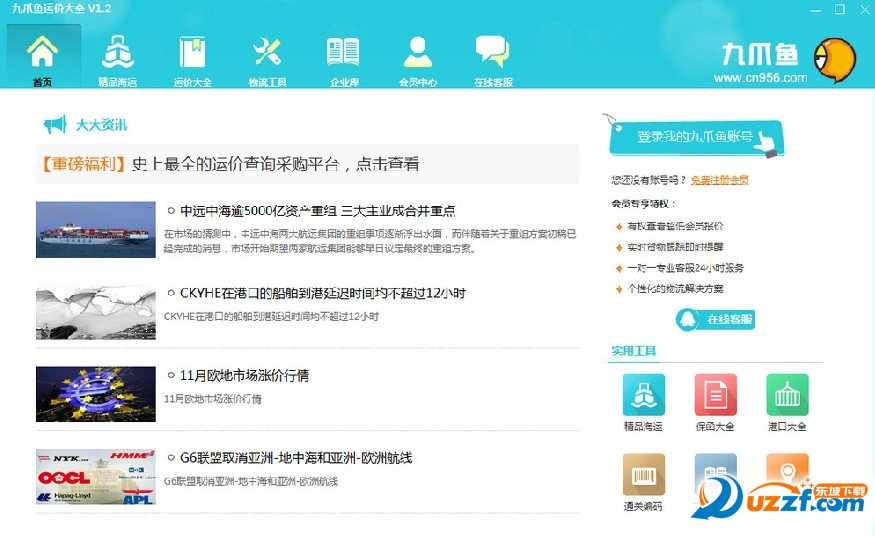
Task: Click the Euro symbol news thumbnail
Action: [x=96, y=394]
